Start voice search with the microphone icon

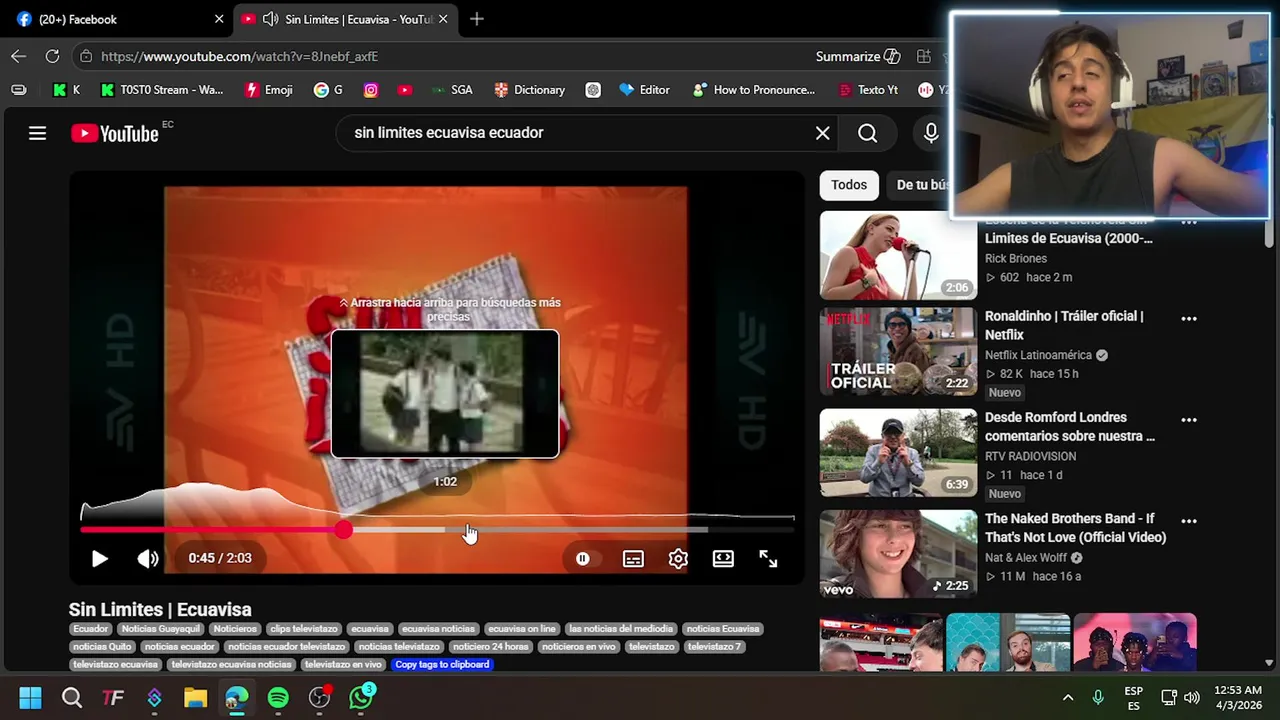click(931, 133)
